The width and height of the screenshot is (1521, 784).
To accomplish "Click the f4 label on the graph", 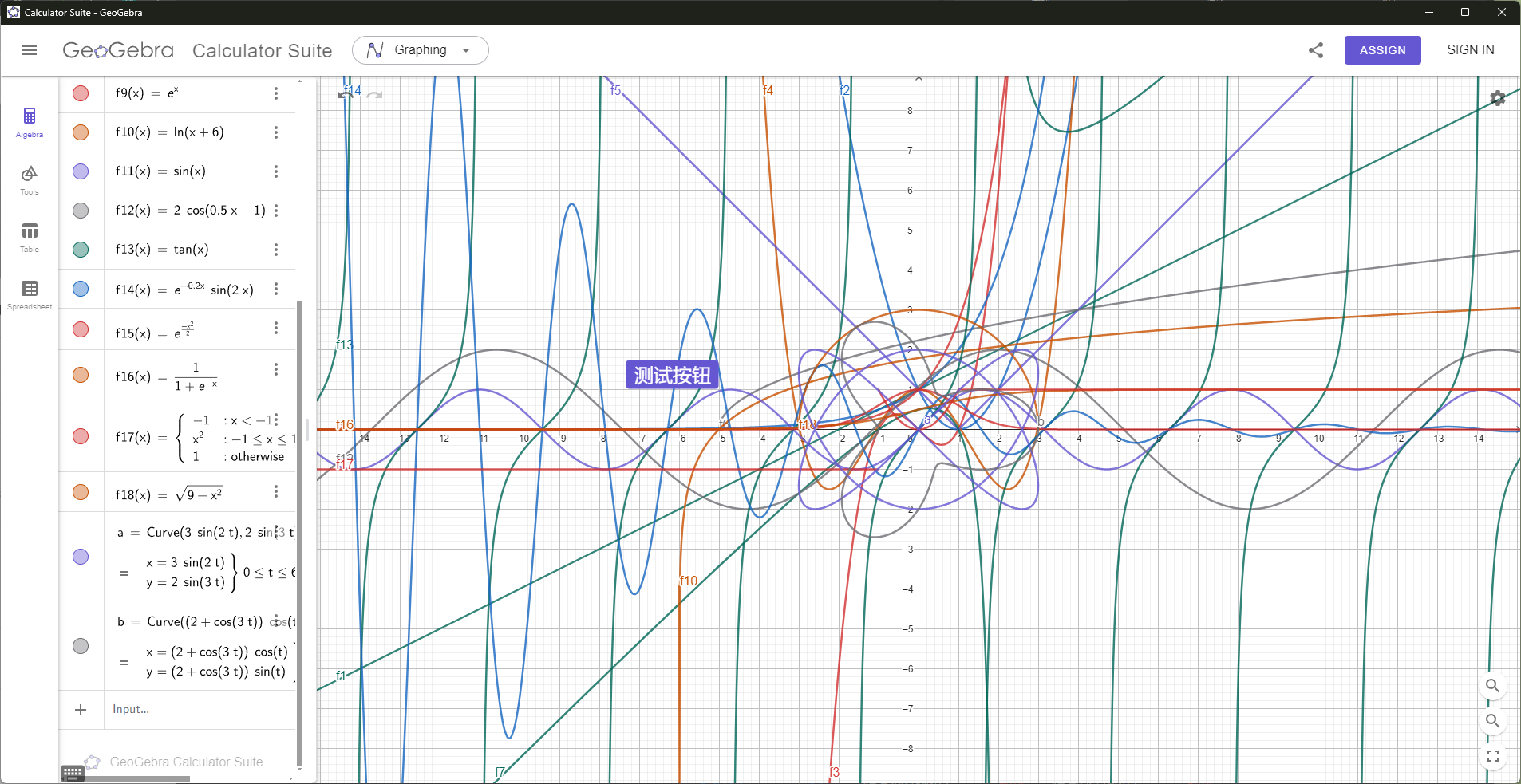I will point(768,90).
